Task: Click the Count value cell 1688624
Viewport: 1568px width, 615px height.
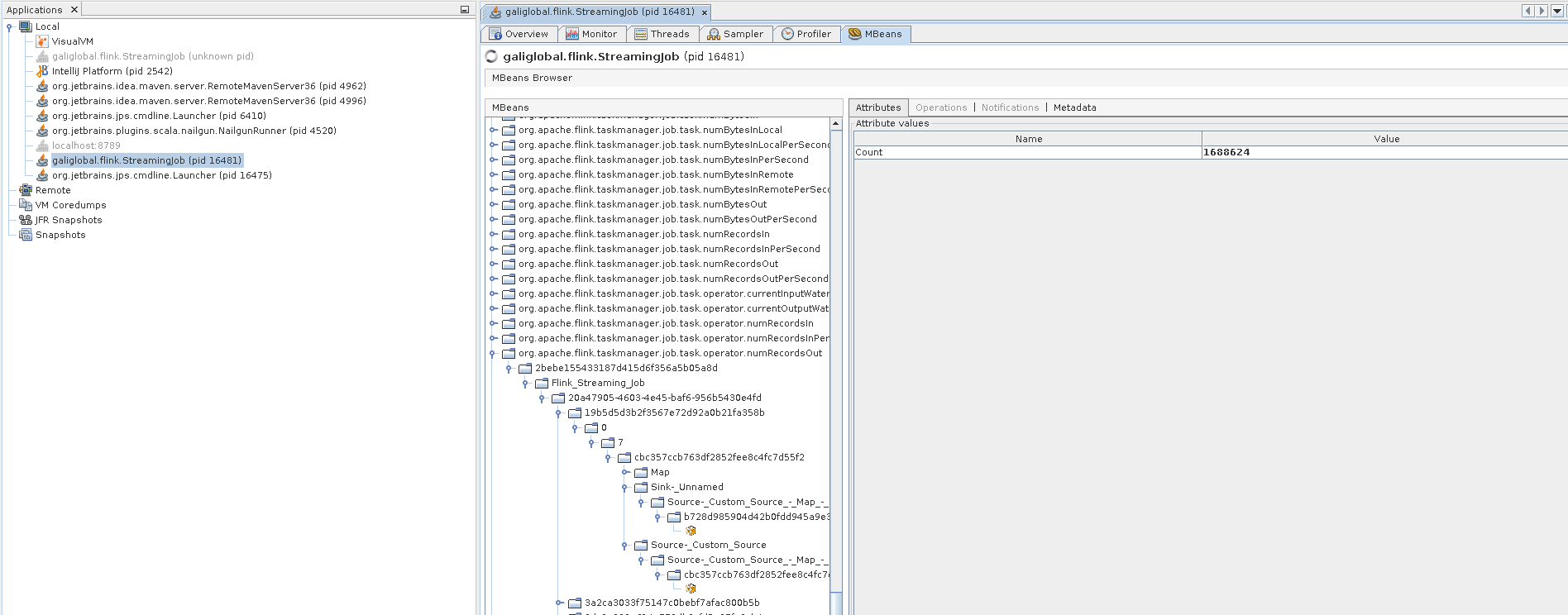Action: coord(1384,152)
